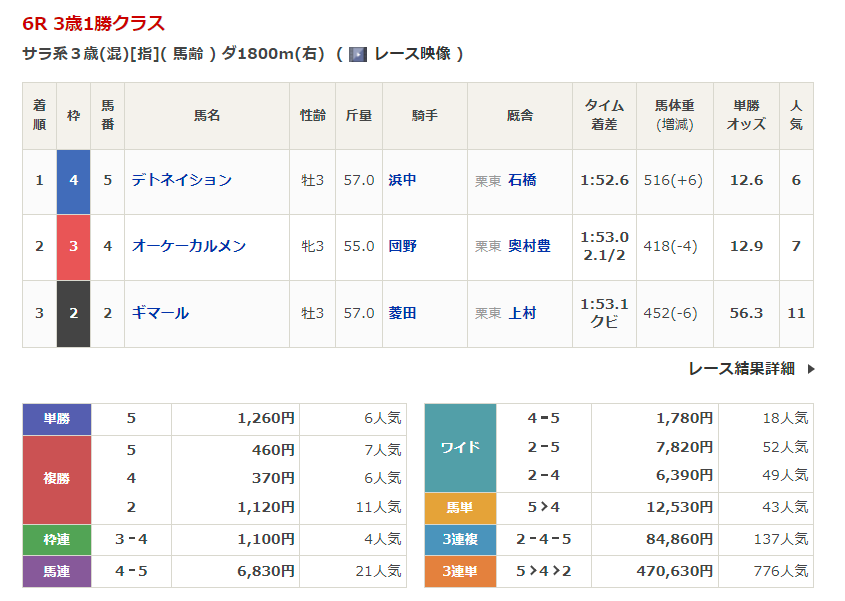Click the orange 3連単 payout label
Viewport: 845px width, 601px height.
(460, 572)
